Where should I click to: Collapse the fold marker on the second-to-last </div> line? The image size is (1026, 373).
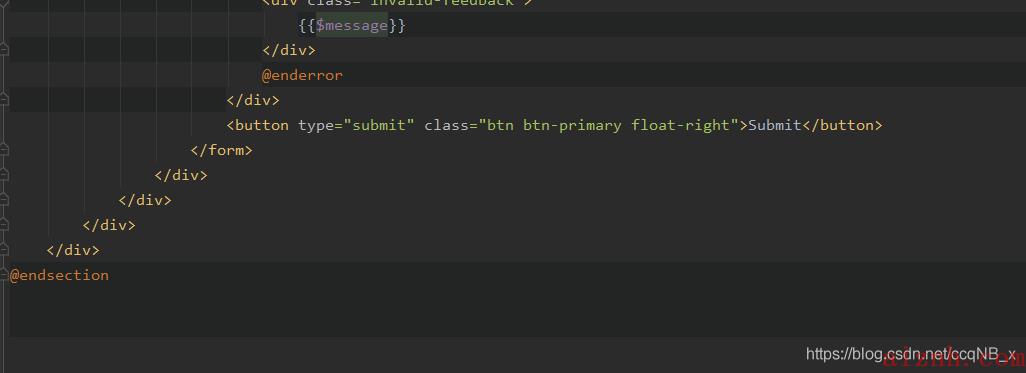(x=3, y=224)
